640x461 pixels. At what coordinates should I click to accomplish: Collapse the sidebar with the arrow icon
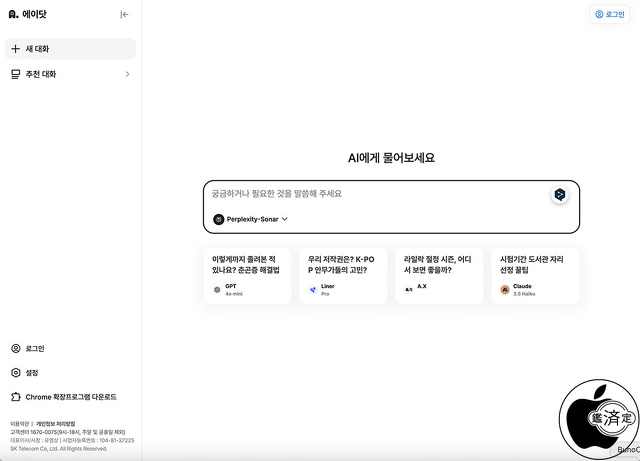pyautogui.click(x=124, y=14)
